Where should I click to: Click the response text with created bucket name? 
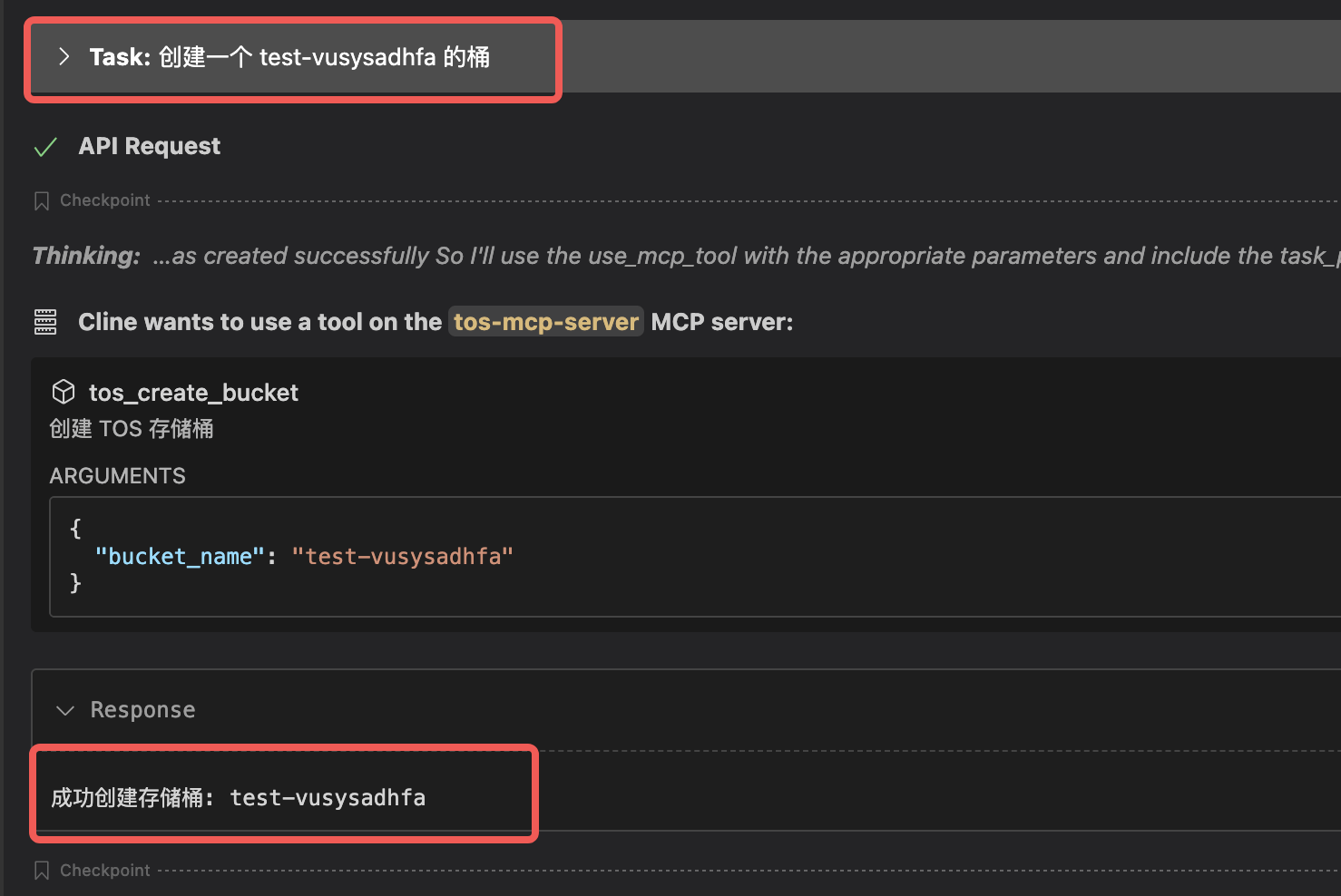coord(239,797)
